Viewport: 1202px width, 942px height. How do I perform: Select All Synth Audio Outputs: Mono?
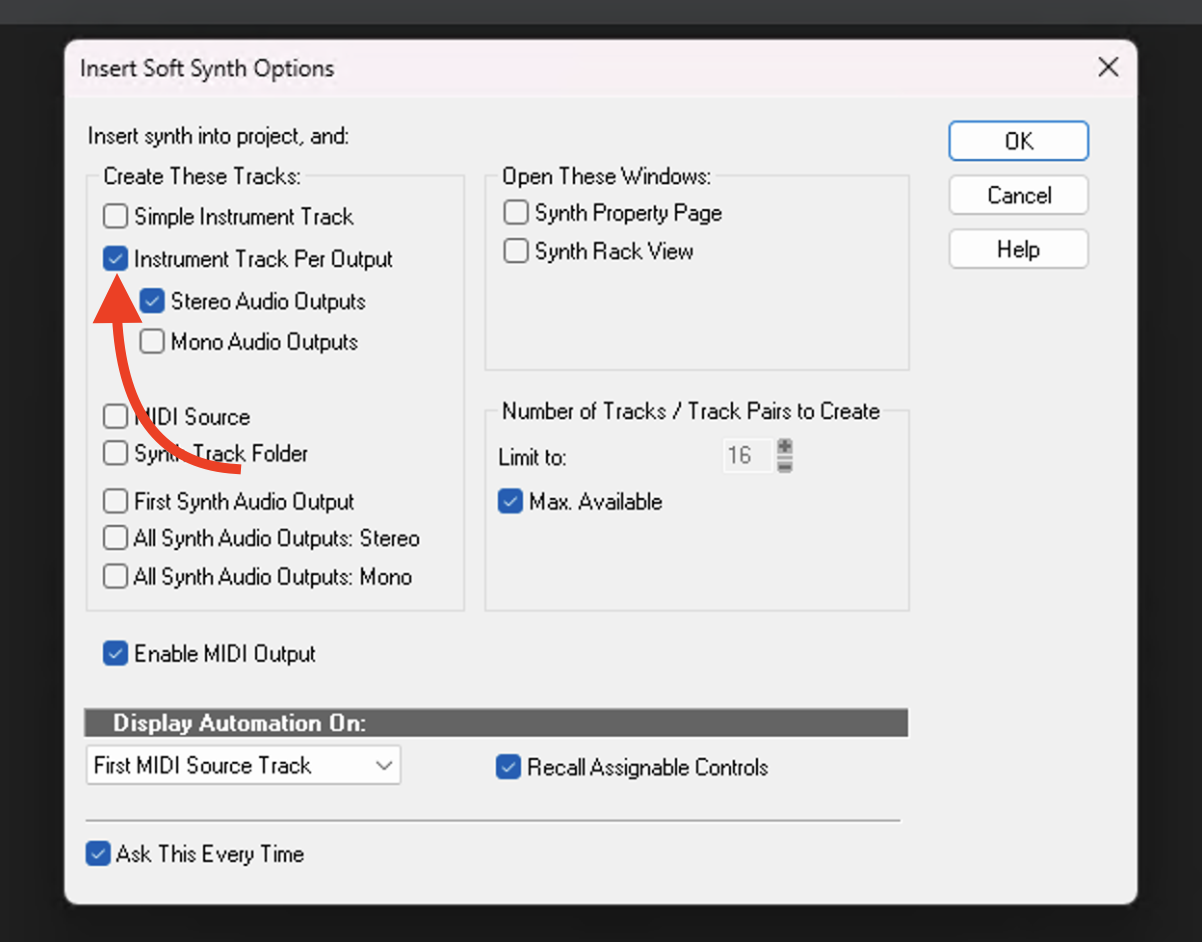click(116, 577)
